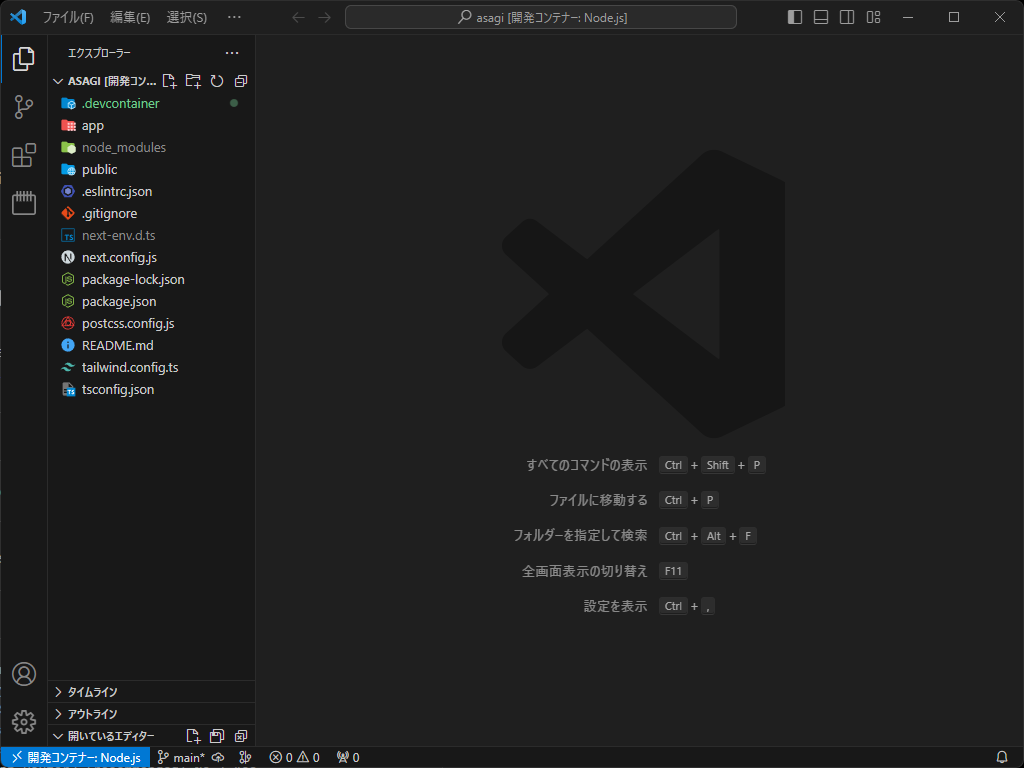Screen dimensions: 1024x768
Task: Open README.md file
Action: click(x=150, y=345)
